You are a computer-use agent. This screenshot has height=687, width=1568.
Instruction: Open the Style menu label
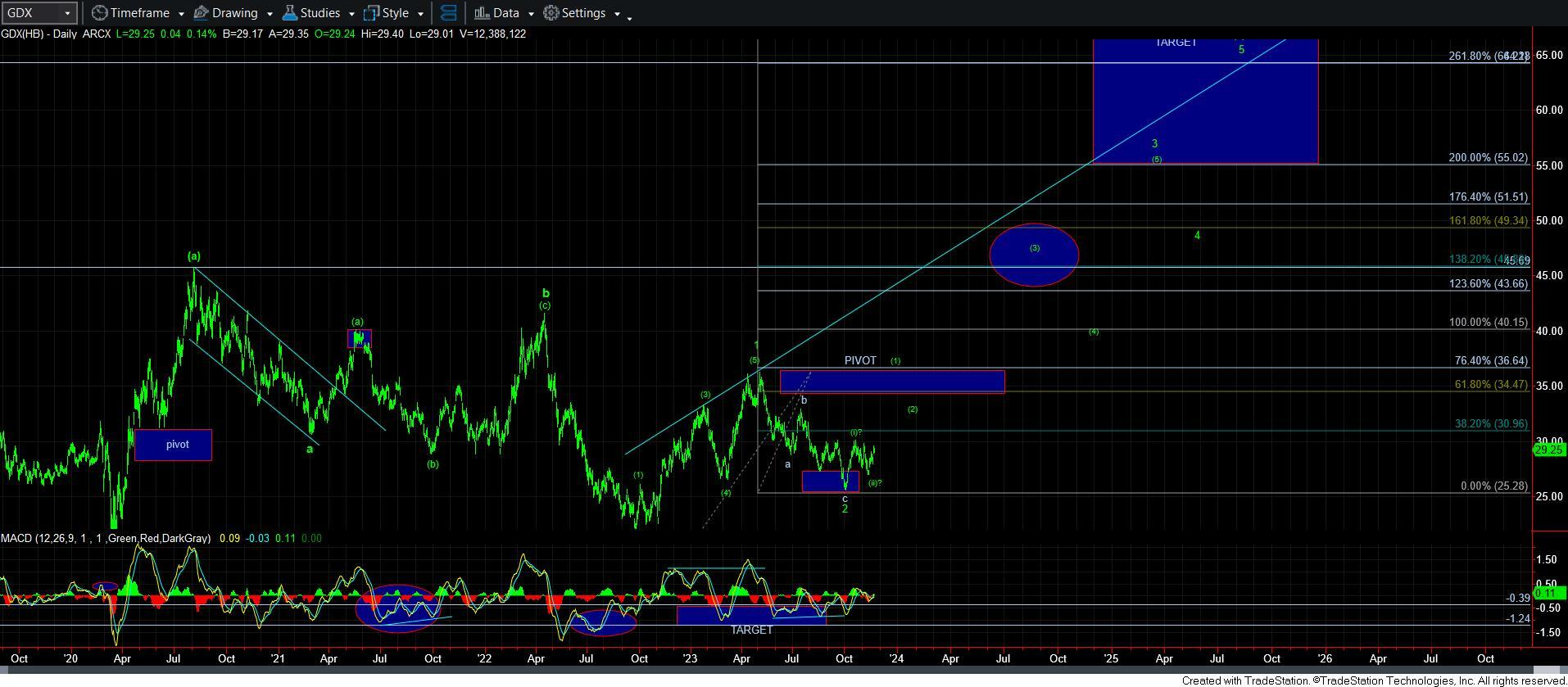coord(396,13)
